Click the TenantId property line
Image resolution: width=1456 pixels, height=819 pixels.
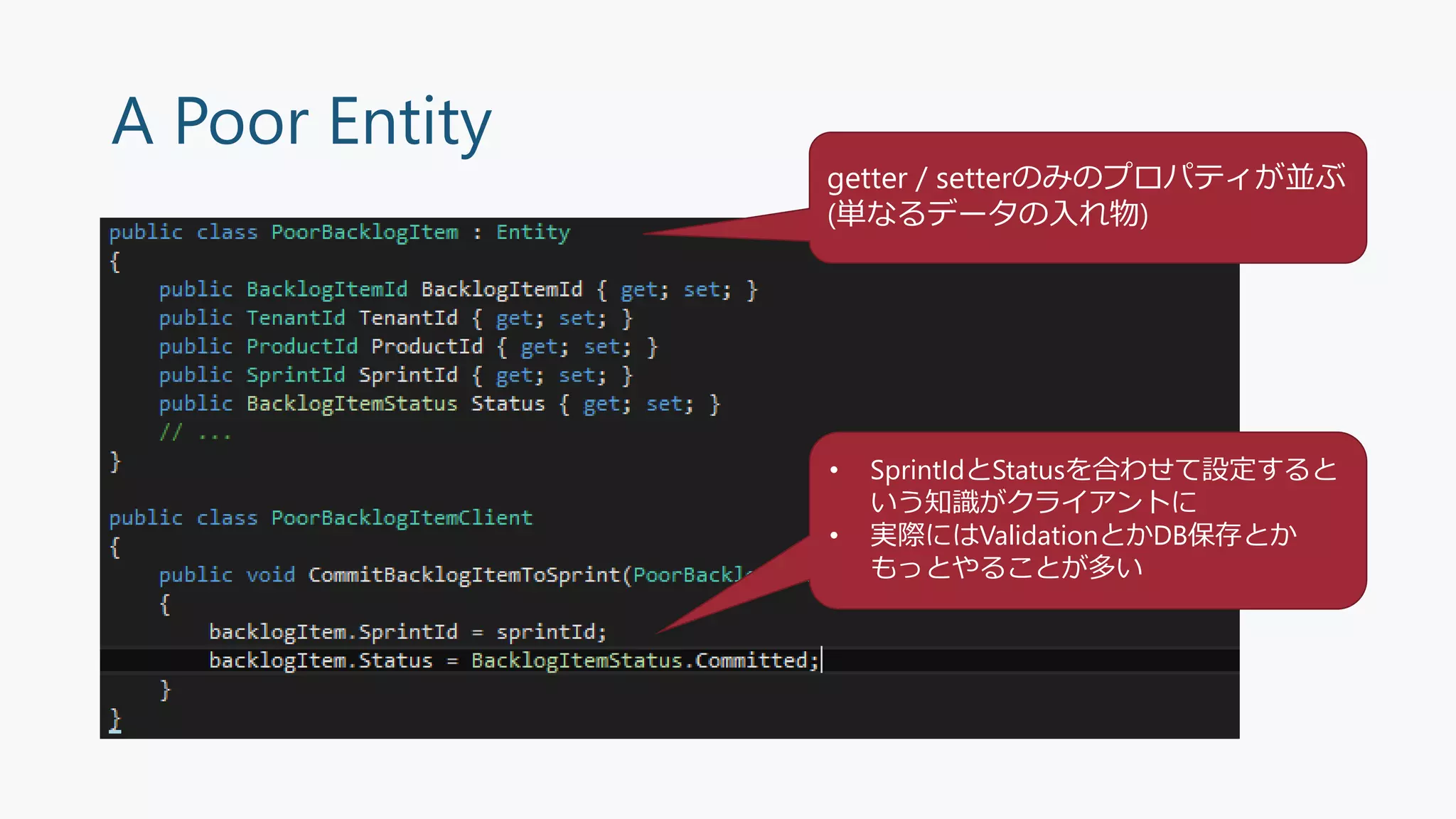coord(395,318)
